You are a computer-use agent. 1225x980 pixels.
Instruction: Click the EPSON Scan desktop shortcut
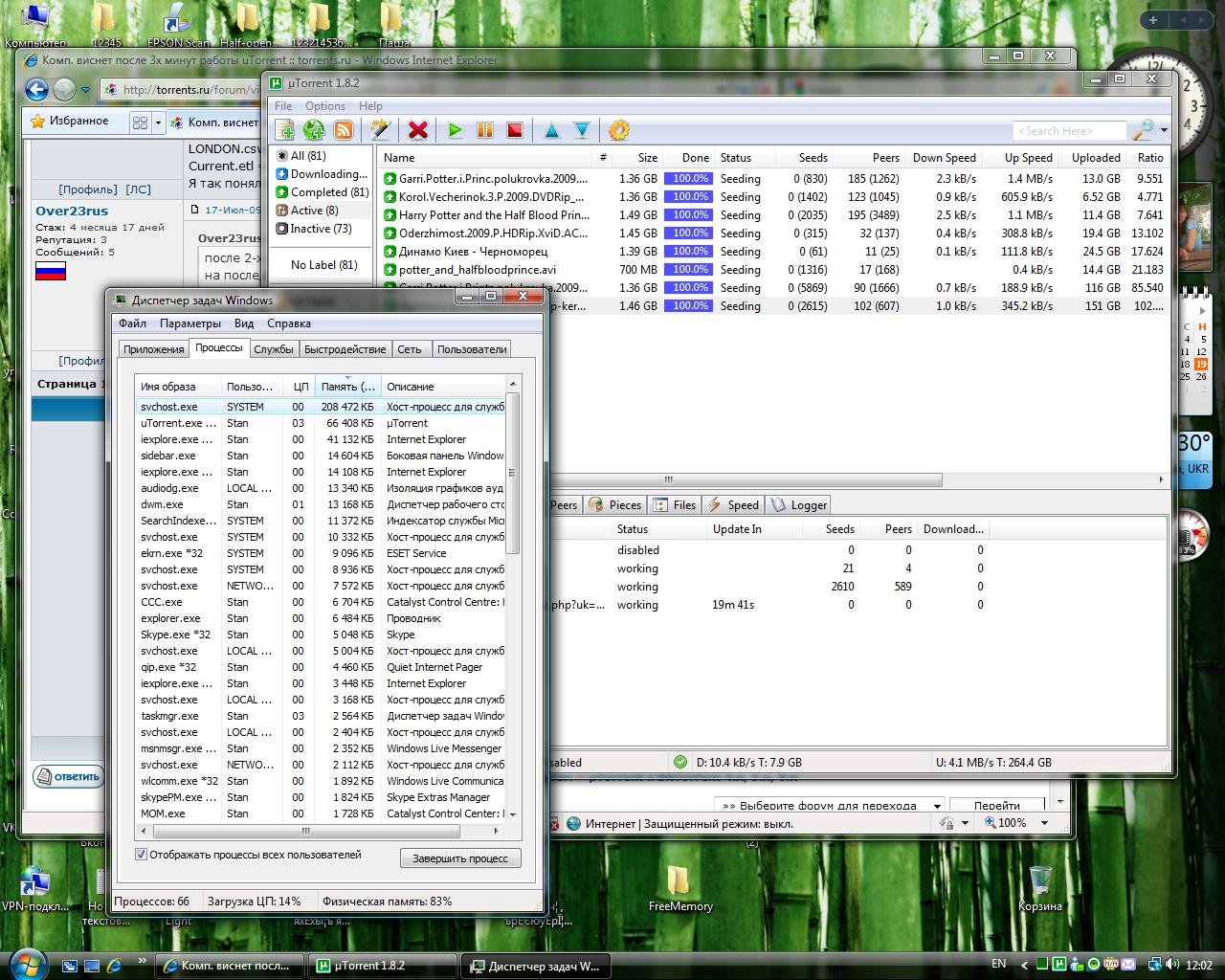[177, 24]
